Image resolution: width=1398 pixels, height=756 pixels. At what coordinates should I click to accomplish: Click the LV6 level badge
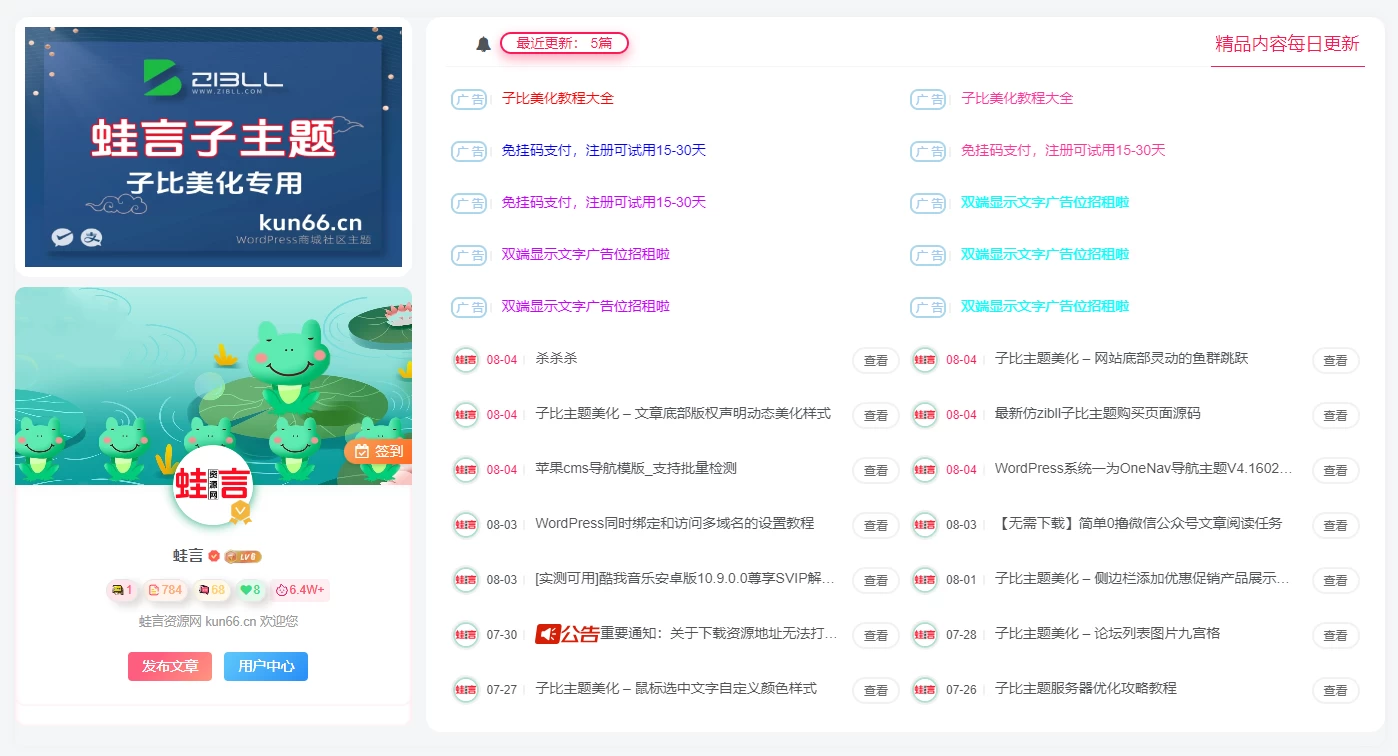(x=243, y=556)
